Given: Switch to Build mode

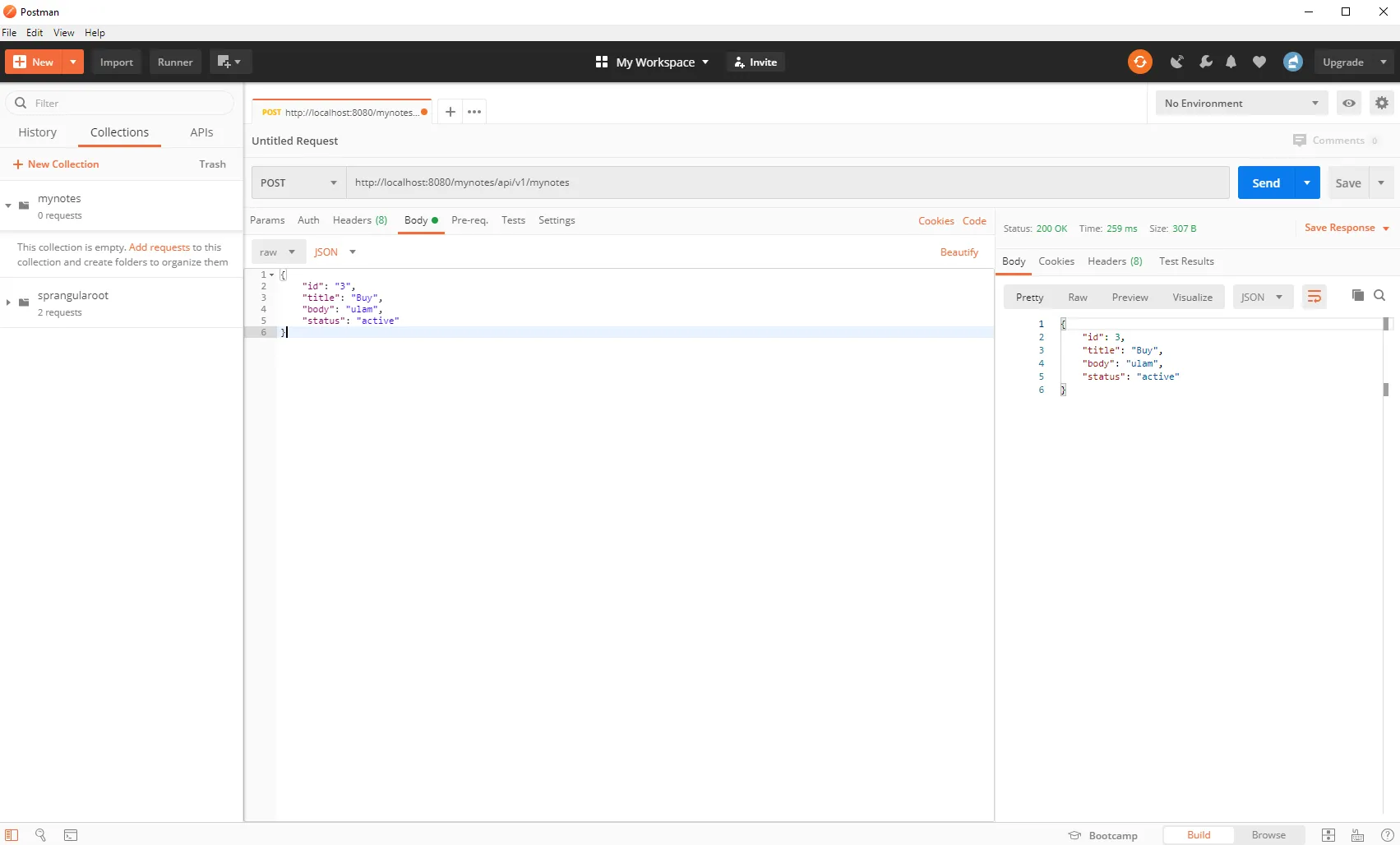Looking at the screenshot, I should coord(1199,835).
